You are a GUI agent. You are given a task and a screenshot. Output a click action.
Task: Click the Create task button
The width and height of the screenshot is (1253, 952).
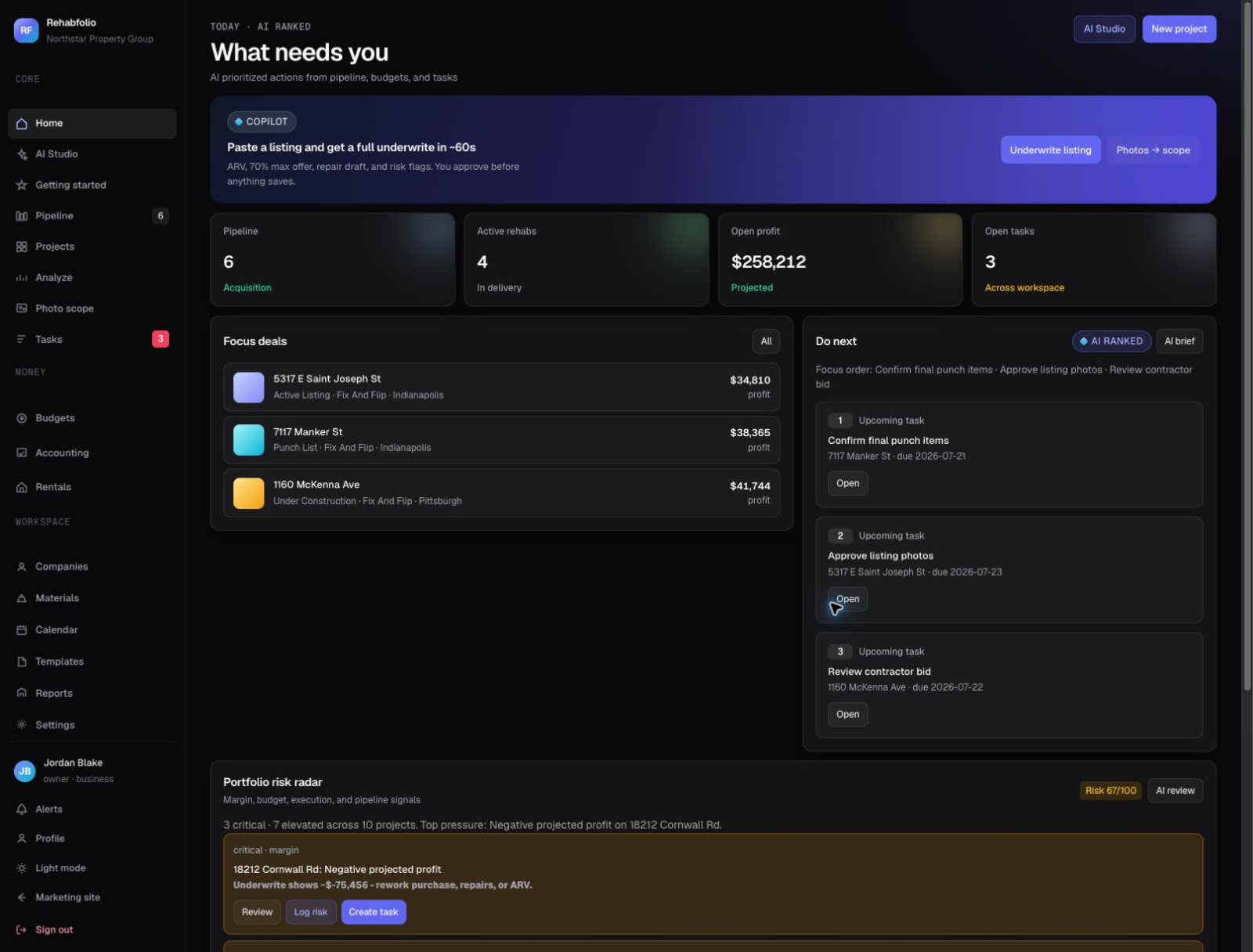374,912
